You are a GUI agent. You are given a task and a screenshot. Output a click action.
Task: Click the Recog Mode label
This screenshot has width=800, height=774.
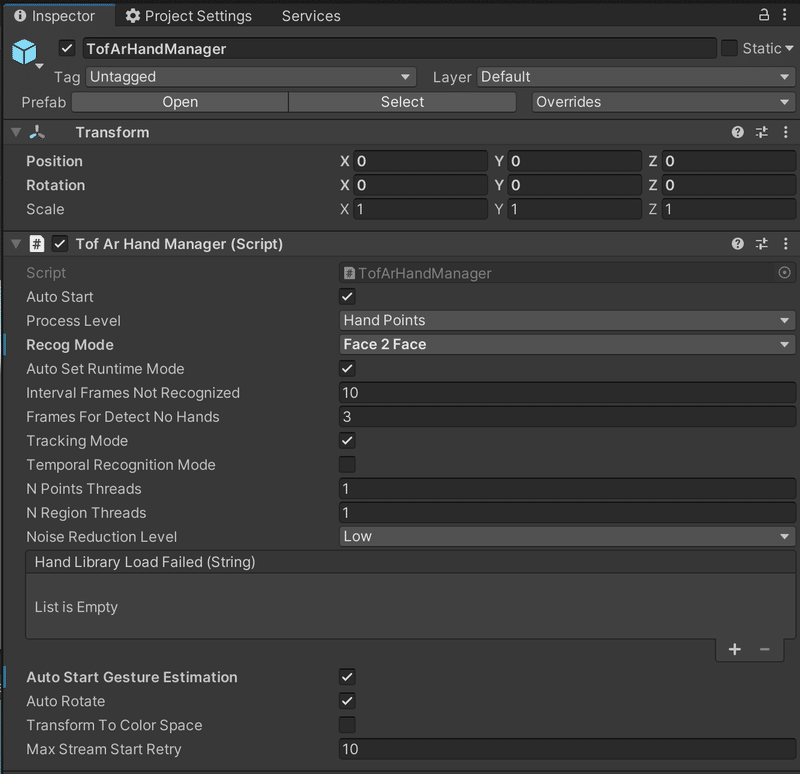pyautogui.click(x=70, y=345)
